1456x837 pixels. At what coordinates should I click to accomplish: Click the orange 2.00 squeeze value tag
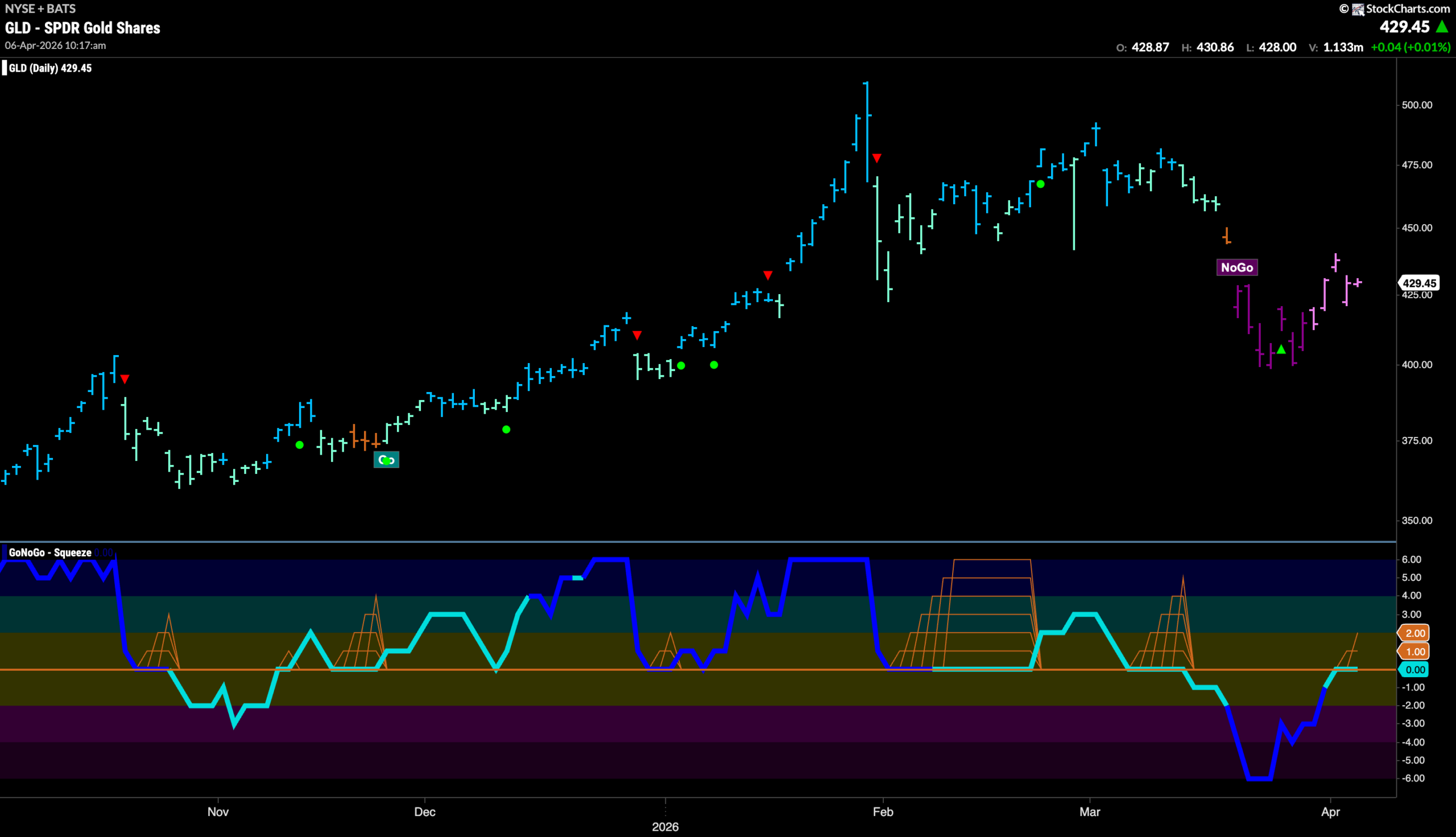[1414, 633]
